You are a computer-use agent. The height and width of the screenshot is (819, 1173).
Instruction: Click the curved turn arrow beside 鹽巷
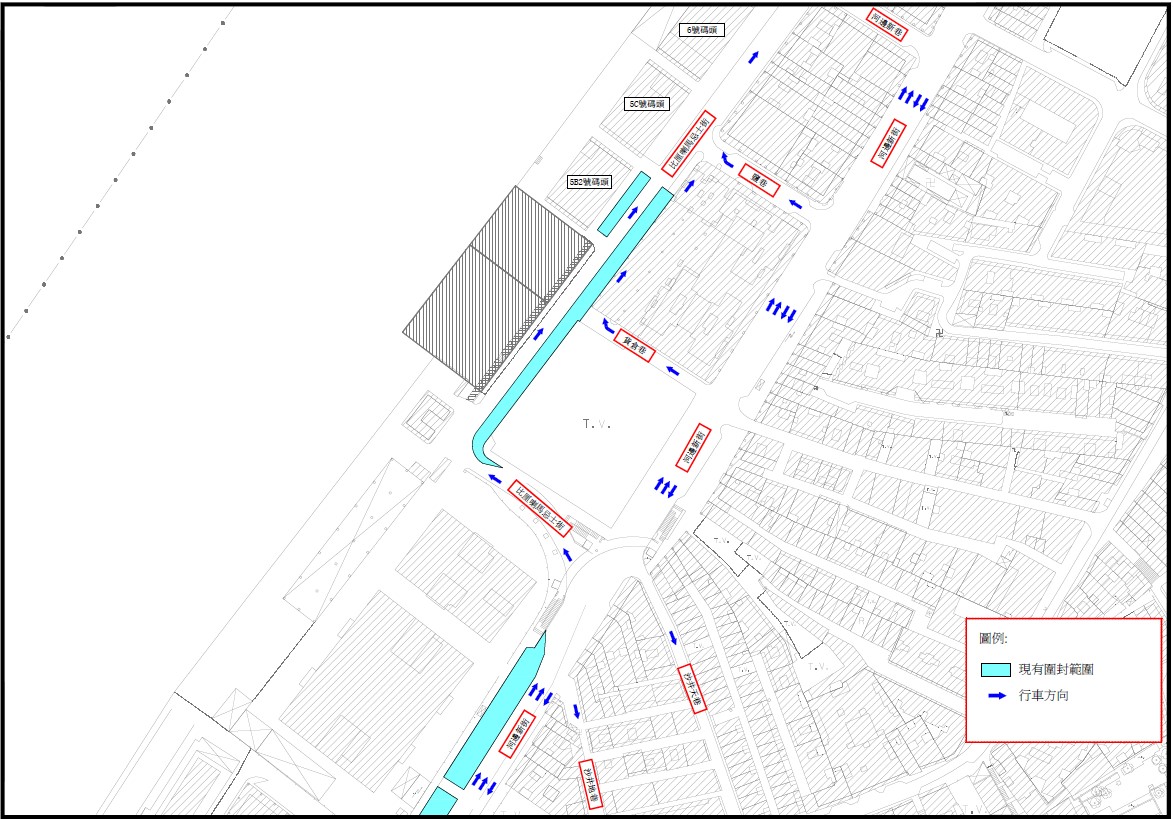tap(725, 161)
